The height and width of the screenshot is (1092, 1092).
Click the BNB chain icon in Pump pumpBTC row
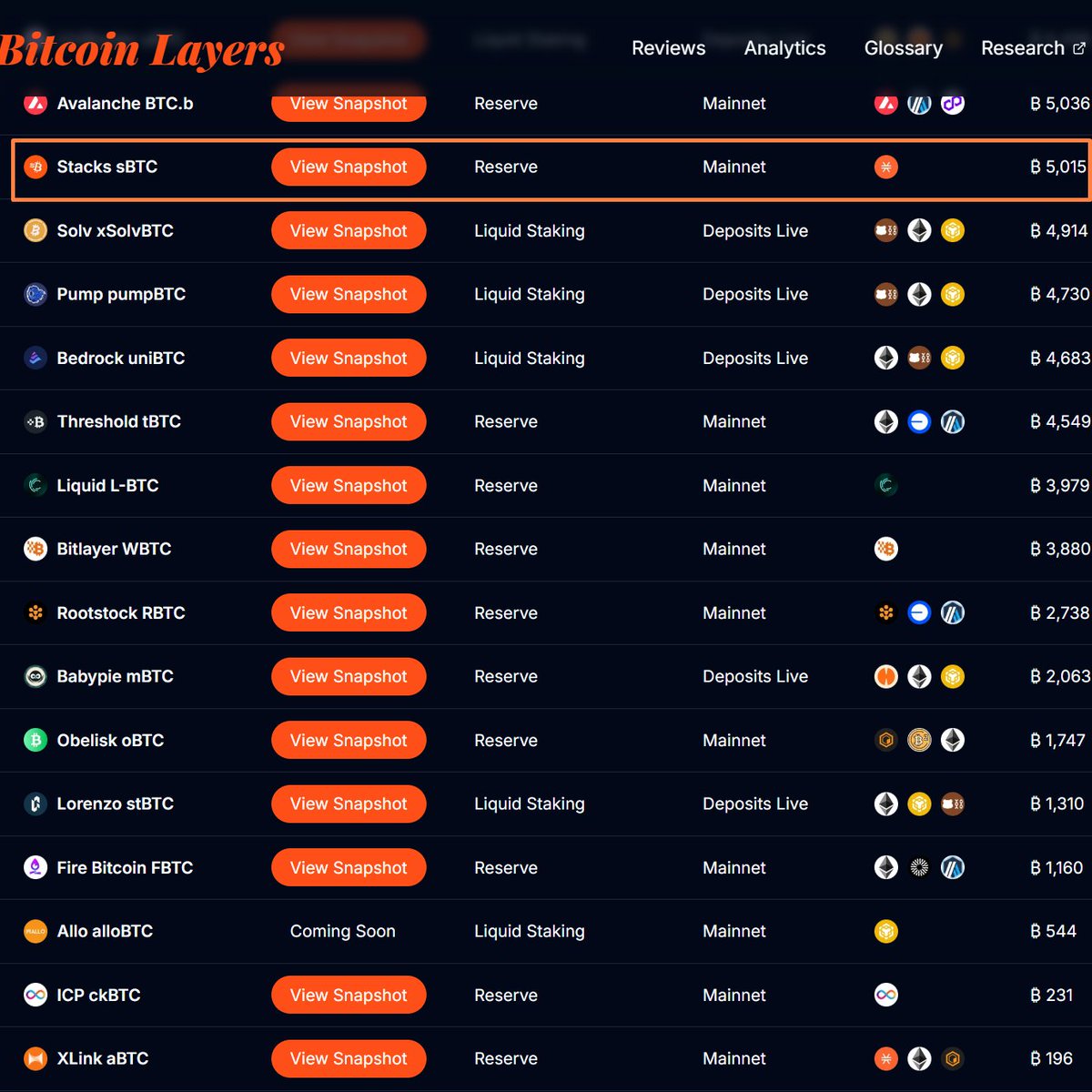click(953, 295)
